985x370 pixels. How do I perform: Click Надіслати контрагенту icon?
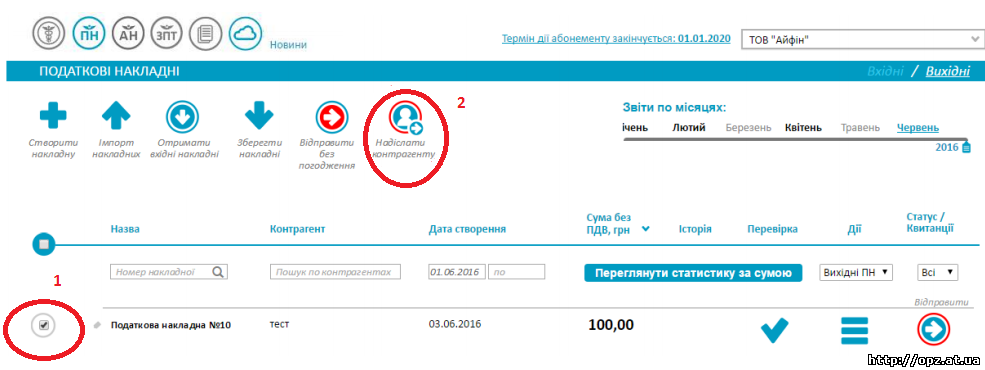coord(405,117)
